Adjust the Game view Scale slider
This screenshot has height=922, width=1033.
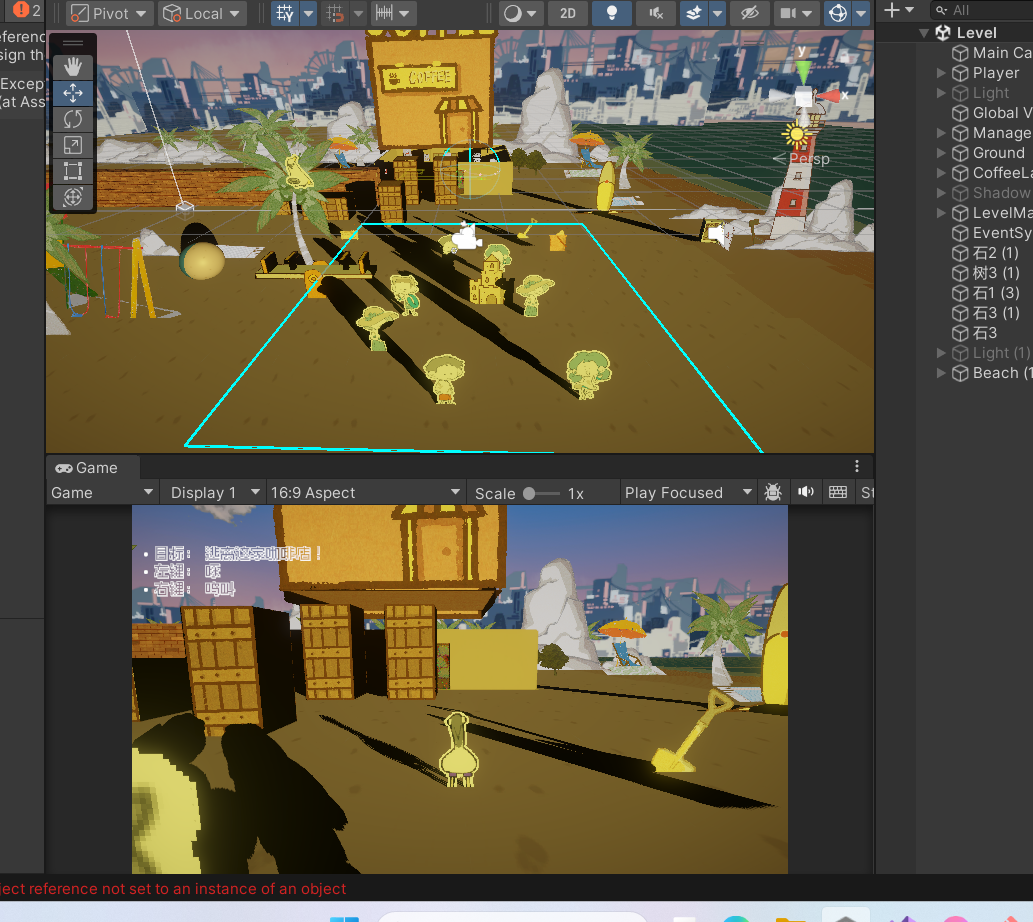pyautogui.click(x=528, y=493)
